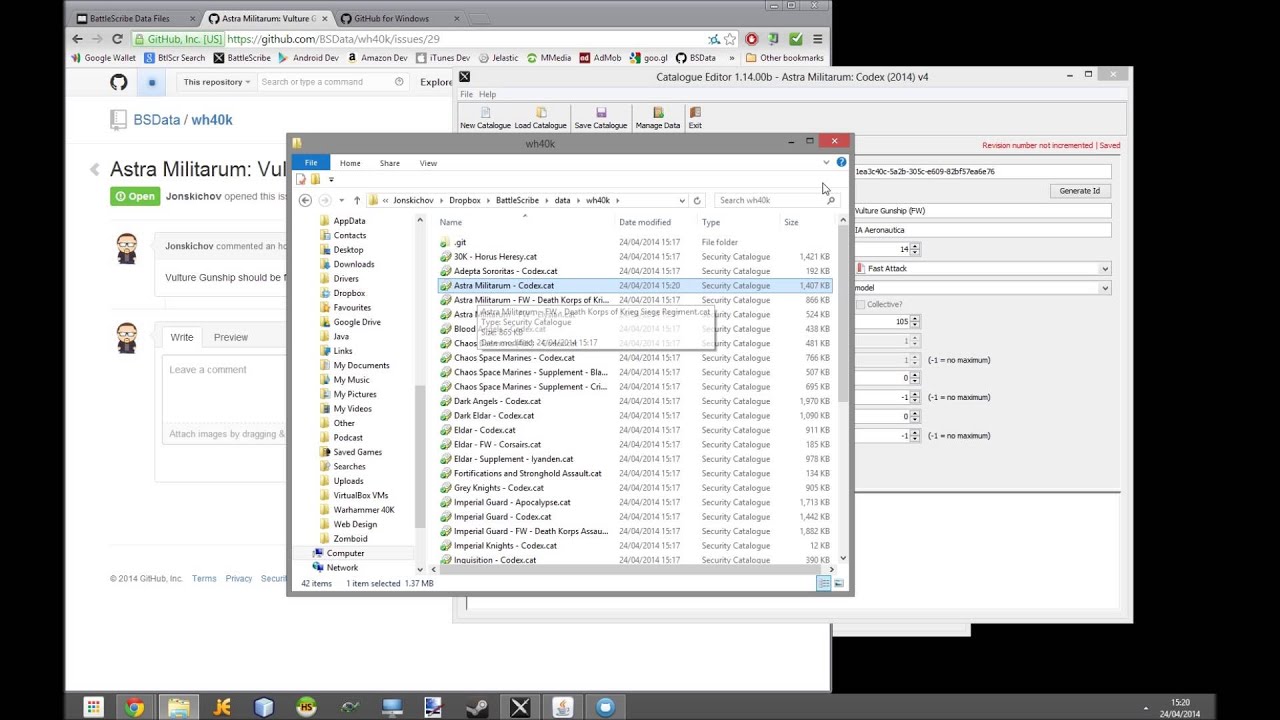Viewport: 1280px width, 720px height.
Task: Switch to details view icon in Explorer status bar
Action: tap(824, 583)
